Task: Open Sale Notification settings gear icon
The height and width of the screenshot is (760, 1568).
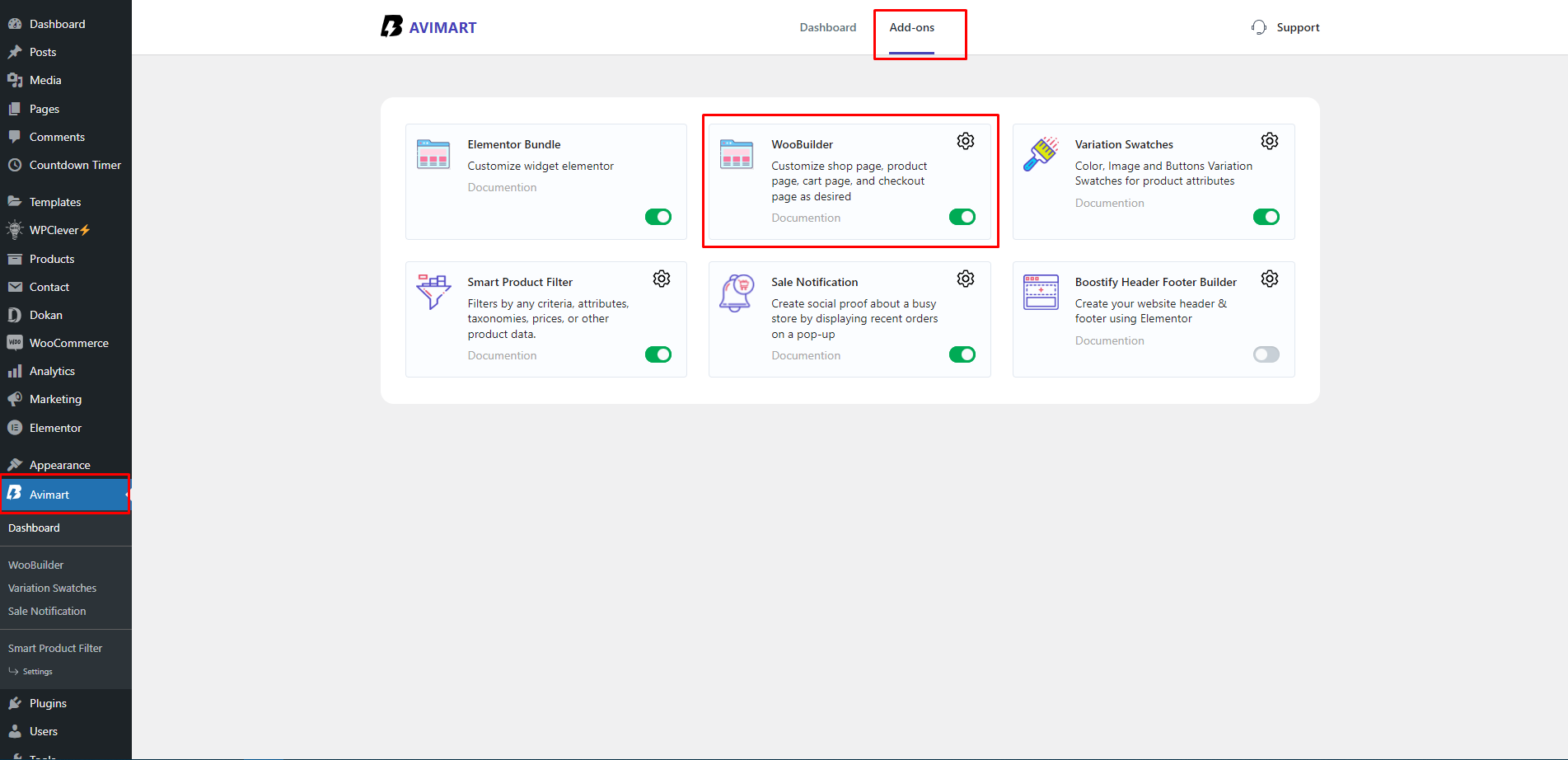Action: click(x=966, y=279)
